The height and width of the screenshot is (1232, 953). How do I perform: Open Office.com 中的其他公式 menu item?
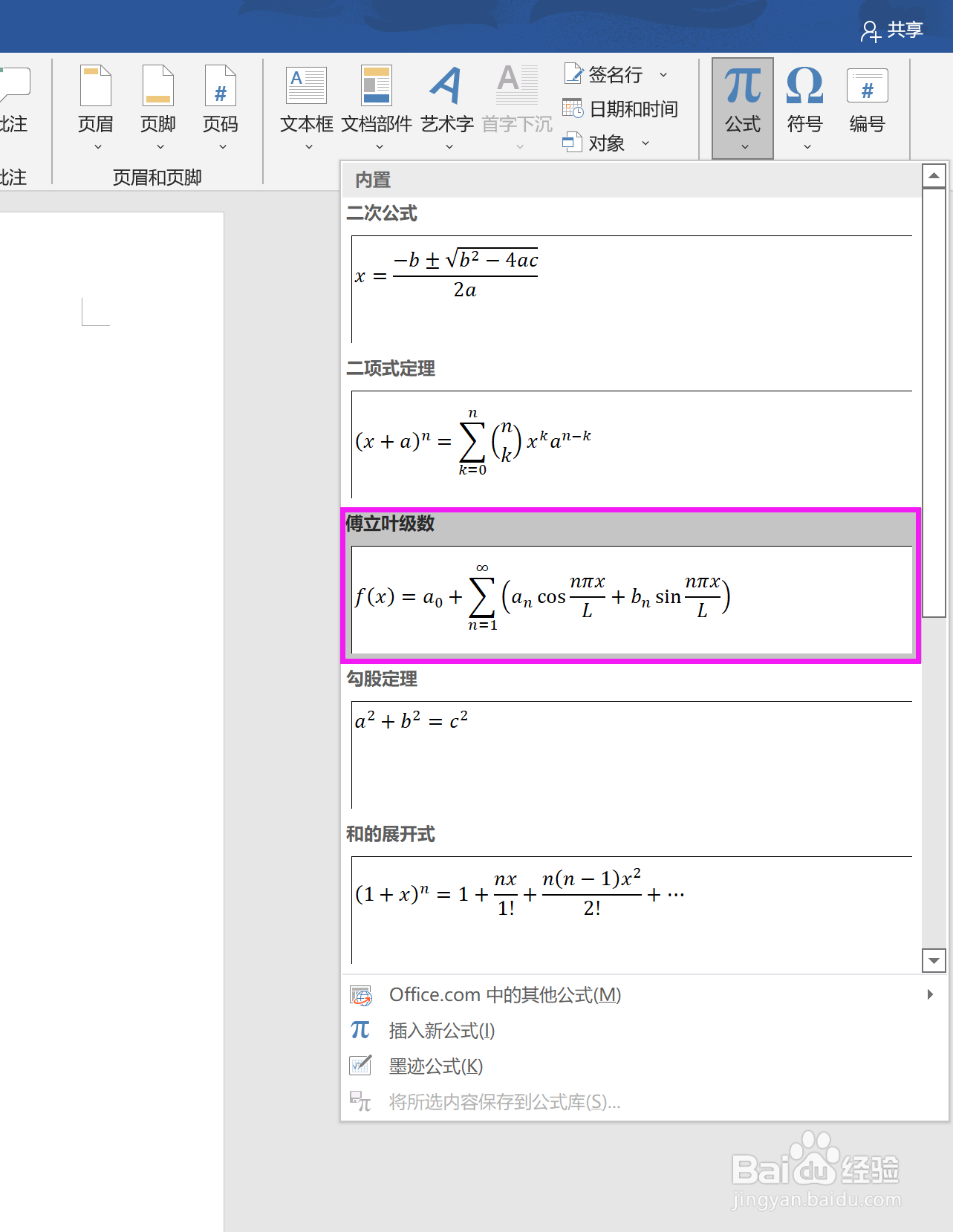(644, 995)
